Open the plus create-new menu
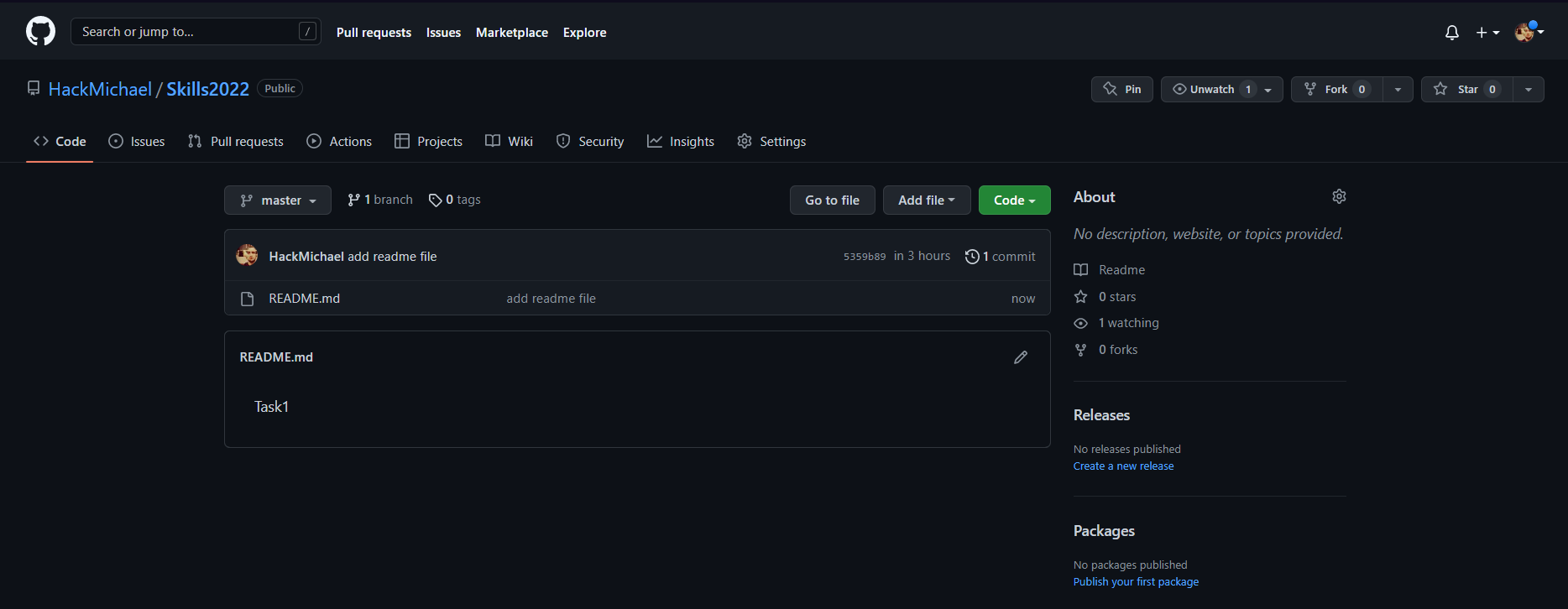Screen dimensions: 1568x609 coord(1487,33)
